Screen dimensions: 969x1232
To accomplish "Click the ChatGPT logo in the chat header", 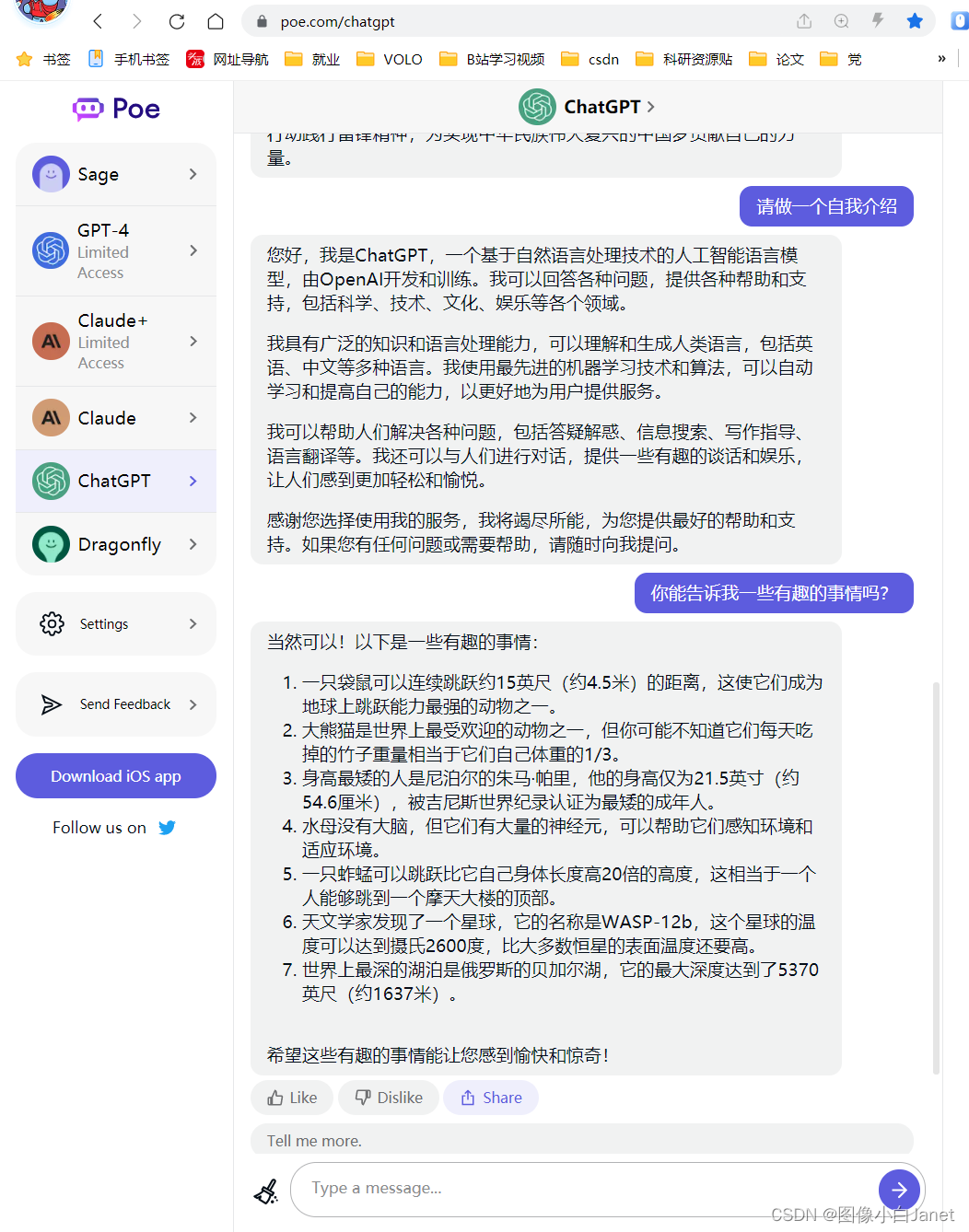I will tap(537, 107).
